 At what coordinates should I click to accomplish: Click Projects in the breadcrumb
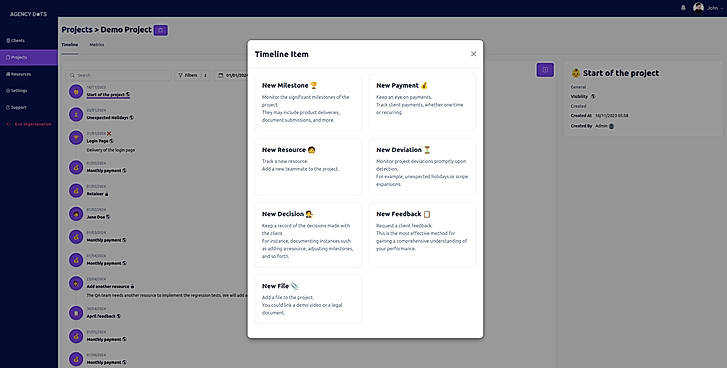tap(77, 30)
